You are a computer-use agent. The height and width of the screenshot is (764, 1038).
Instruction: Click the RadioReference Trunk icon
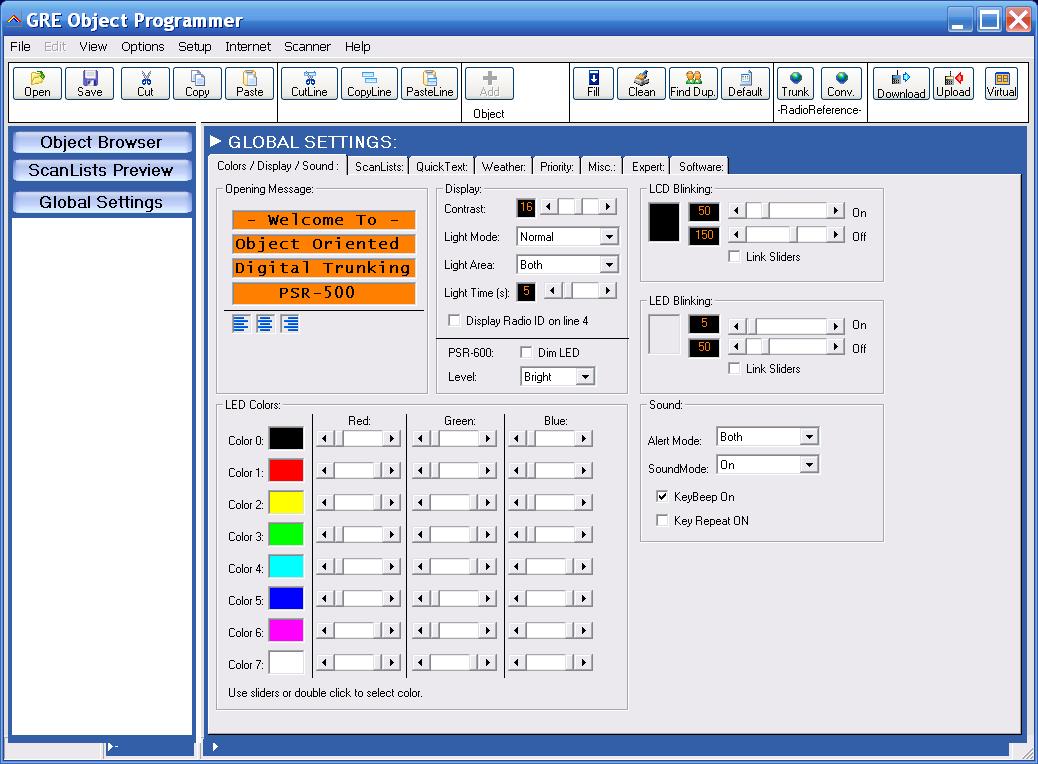click(x=795, y=84)
